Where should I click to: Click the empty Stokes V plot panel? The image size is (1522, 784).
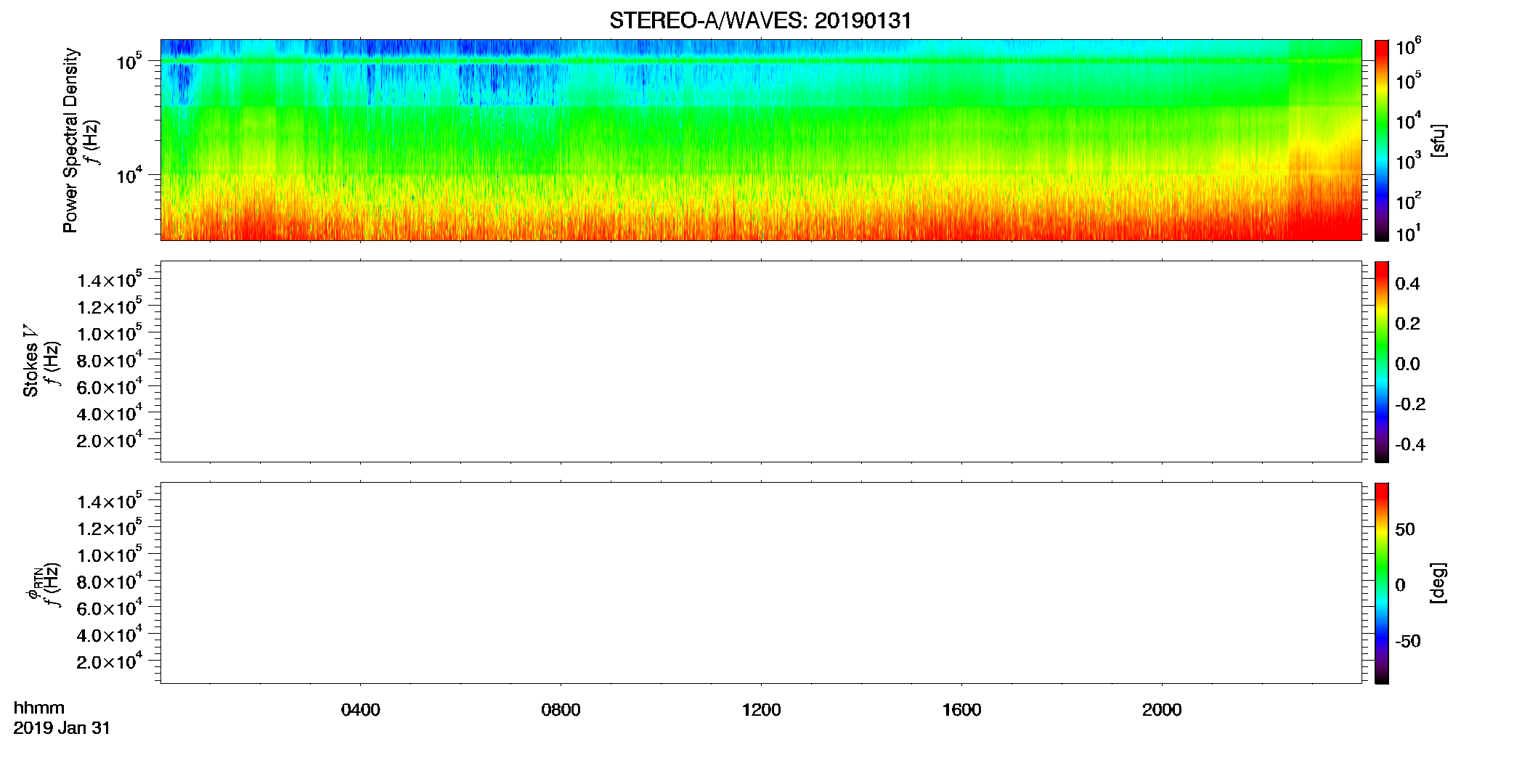[x=761, y=361]
